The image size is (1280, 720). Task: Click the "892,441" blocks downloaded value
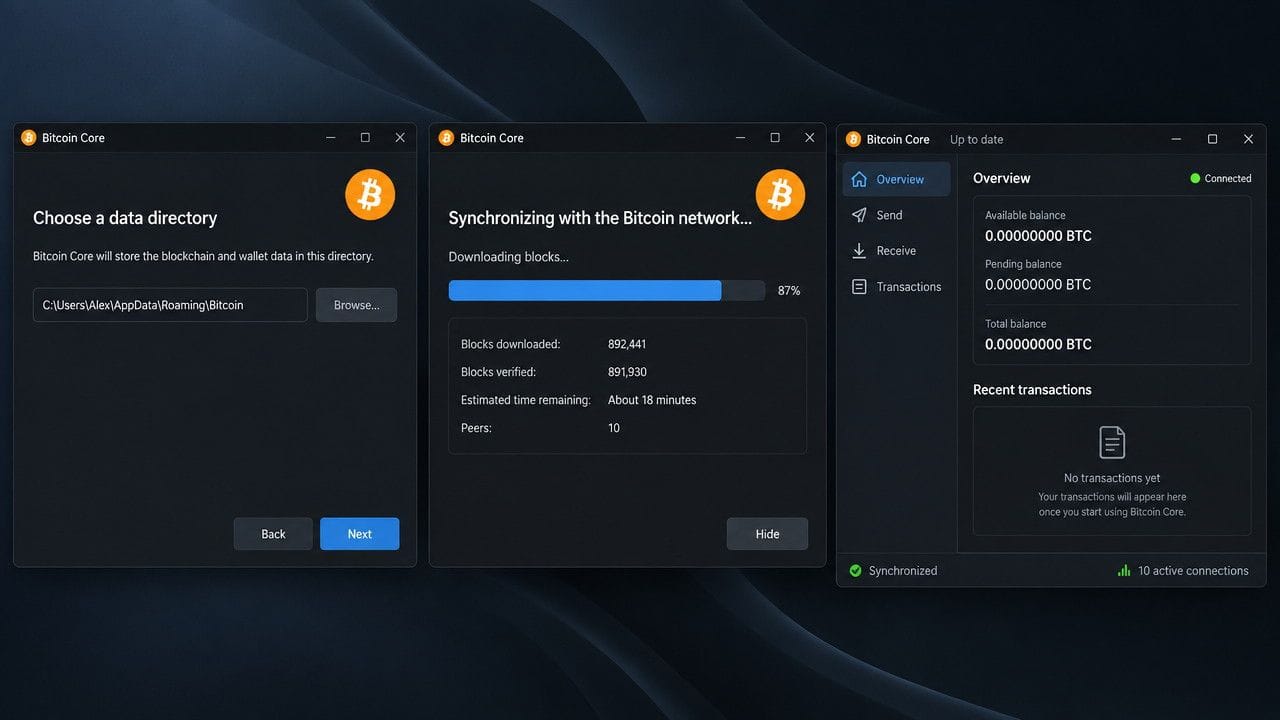[x=627, y=344]
